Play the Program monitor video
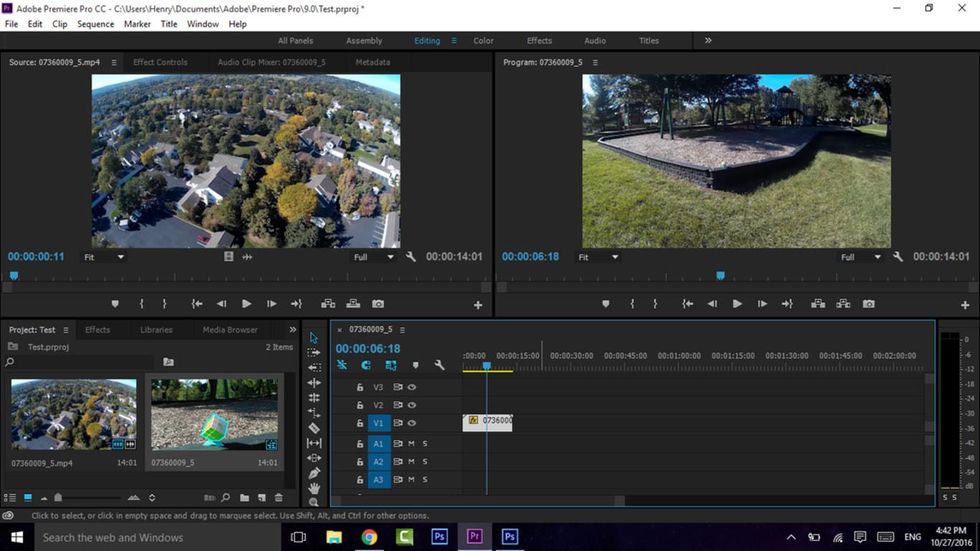The width and height of the screenshot is (980, 551). 737,304
